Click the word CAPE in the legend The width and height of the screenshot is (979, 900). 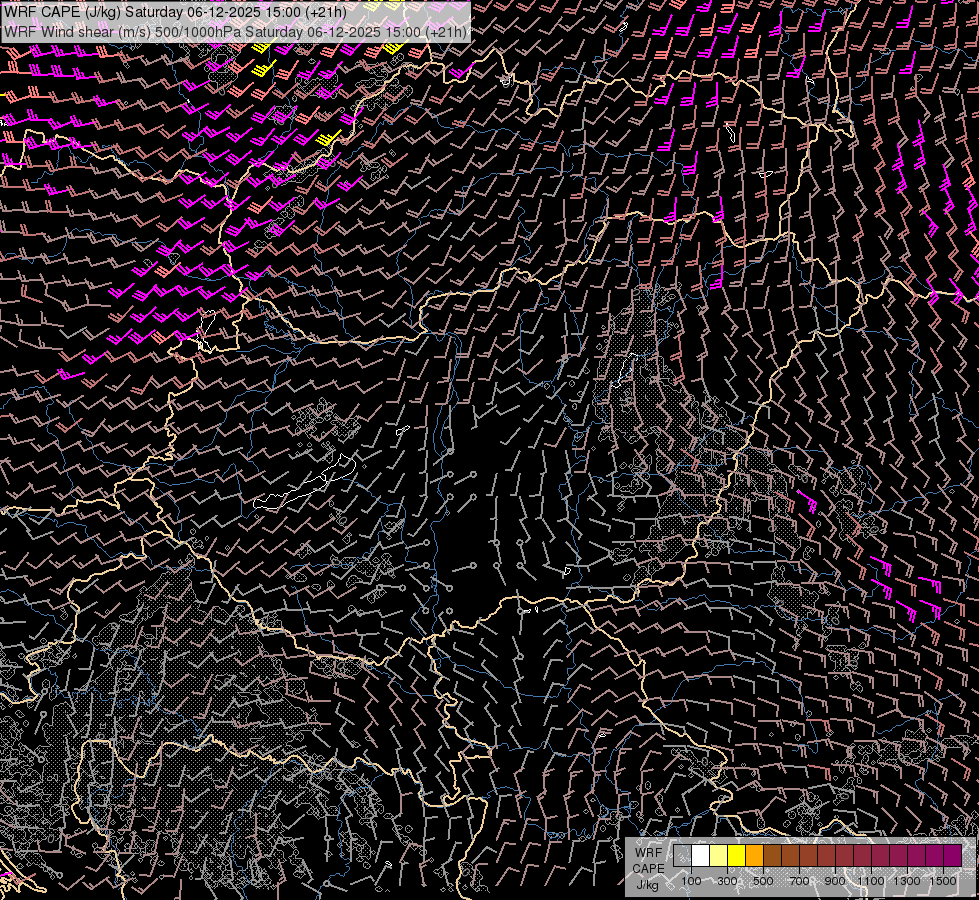click(x=648, y=868)
